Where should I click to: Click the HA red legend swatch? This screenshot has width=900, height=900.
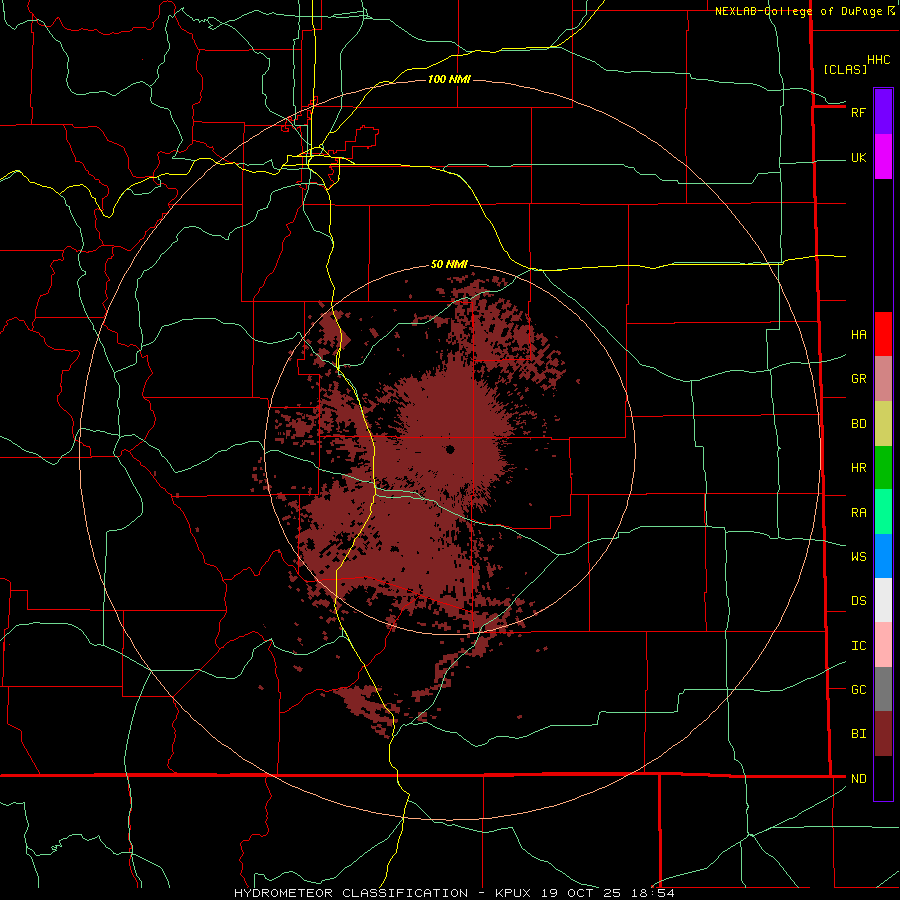click(883, 334)
